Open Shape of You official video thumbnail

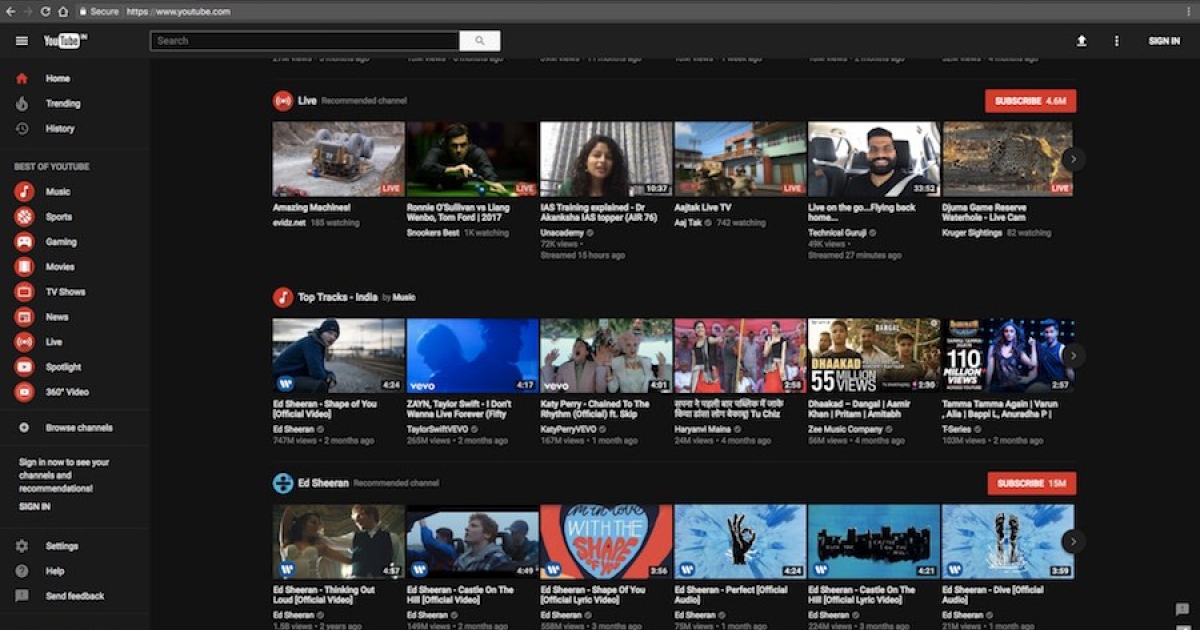coord(339,356)
